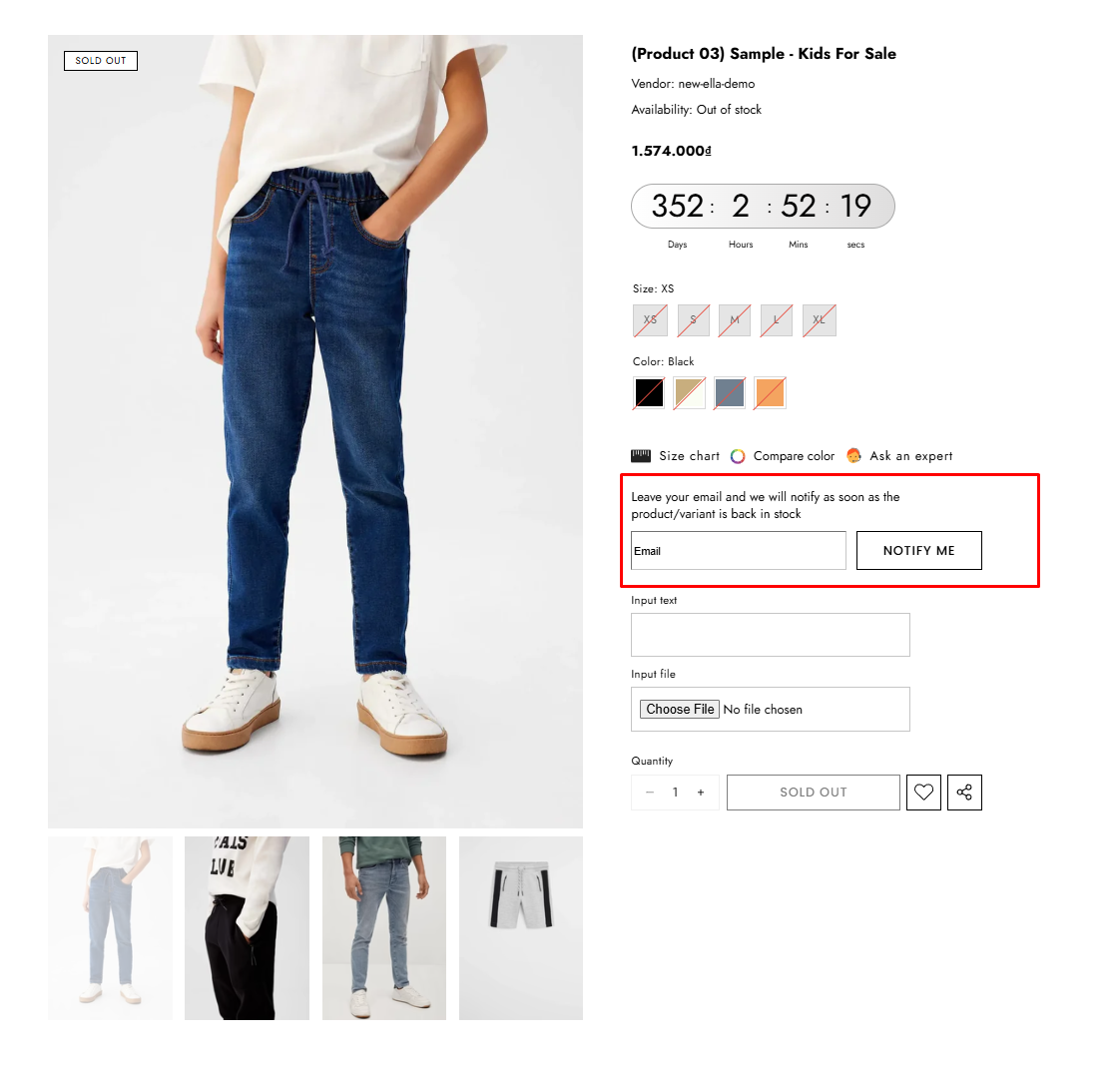This screenshot has height=1067, width=1120.
Task: Click the wishlist heart icon
Action: (923, 793)
